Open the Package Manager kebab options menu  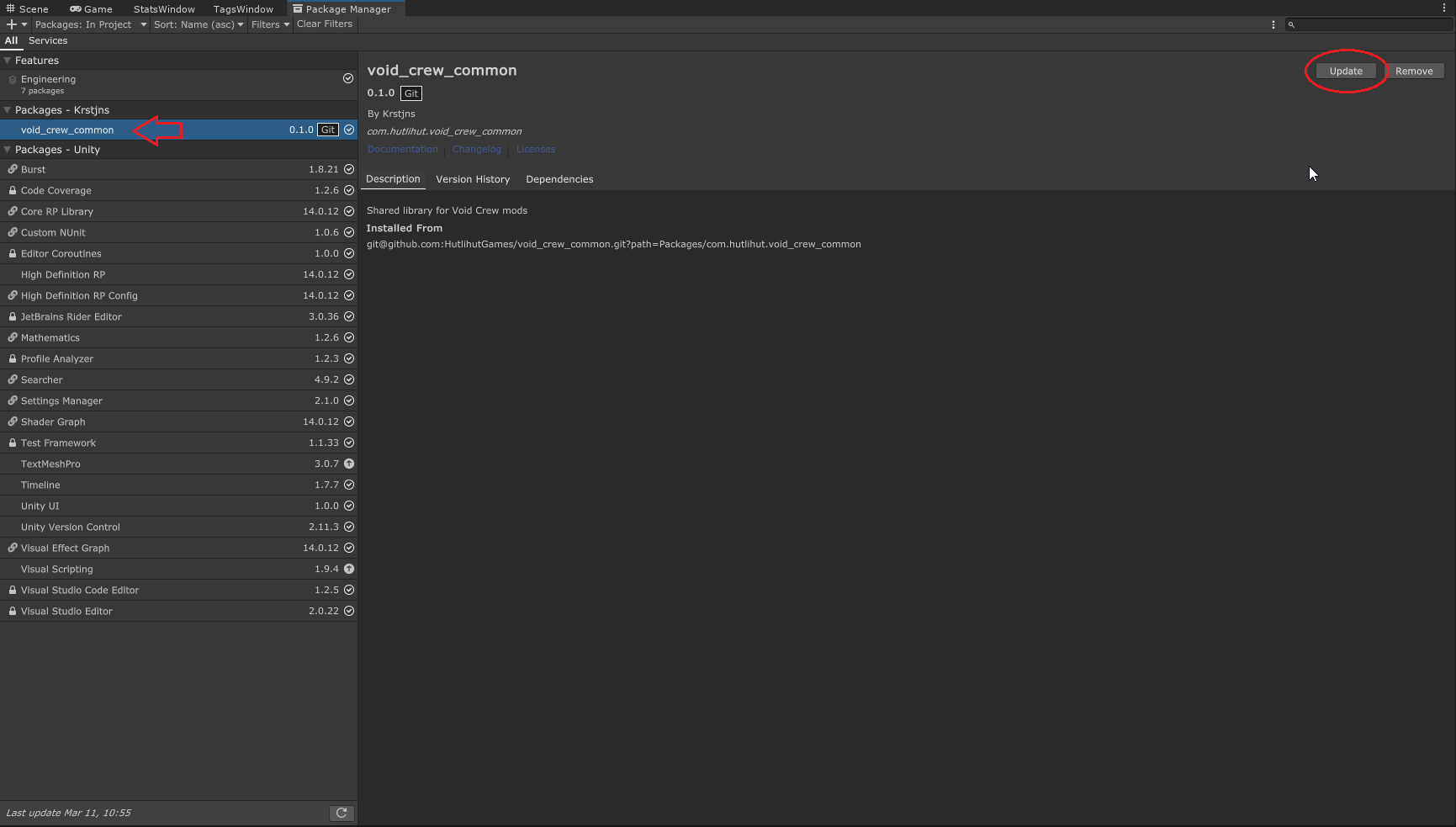(x=1273, y=24)
